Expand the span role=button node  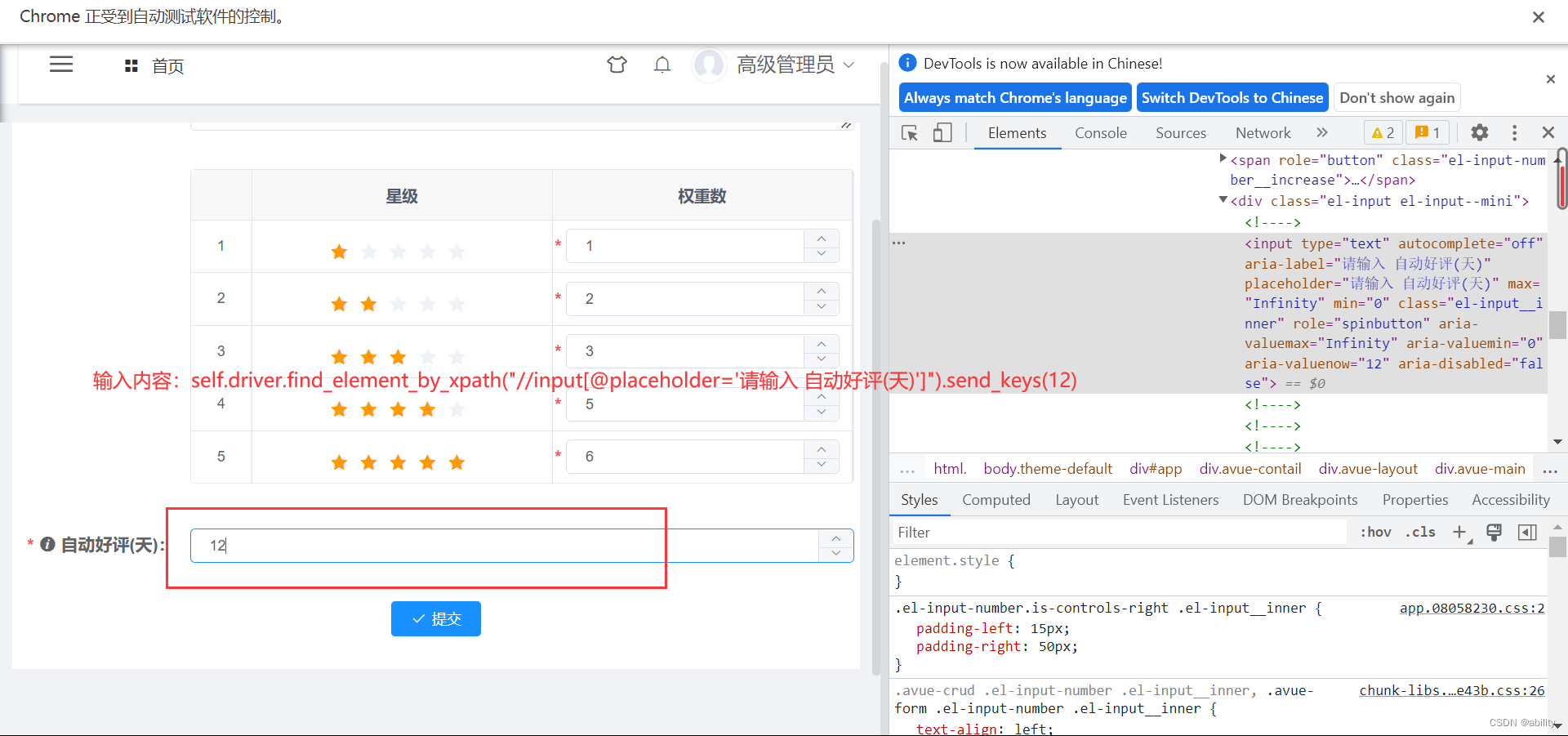pos(1223,158)
